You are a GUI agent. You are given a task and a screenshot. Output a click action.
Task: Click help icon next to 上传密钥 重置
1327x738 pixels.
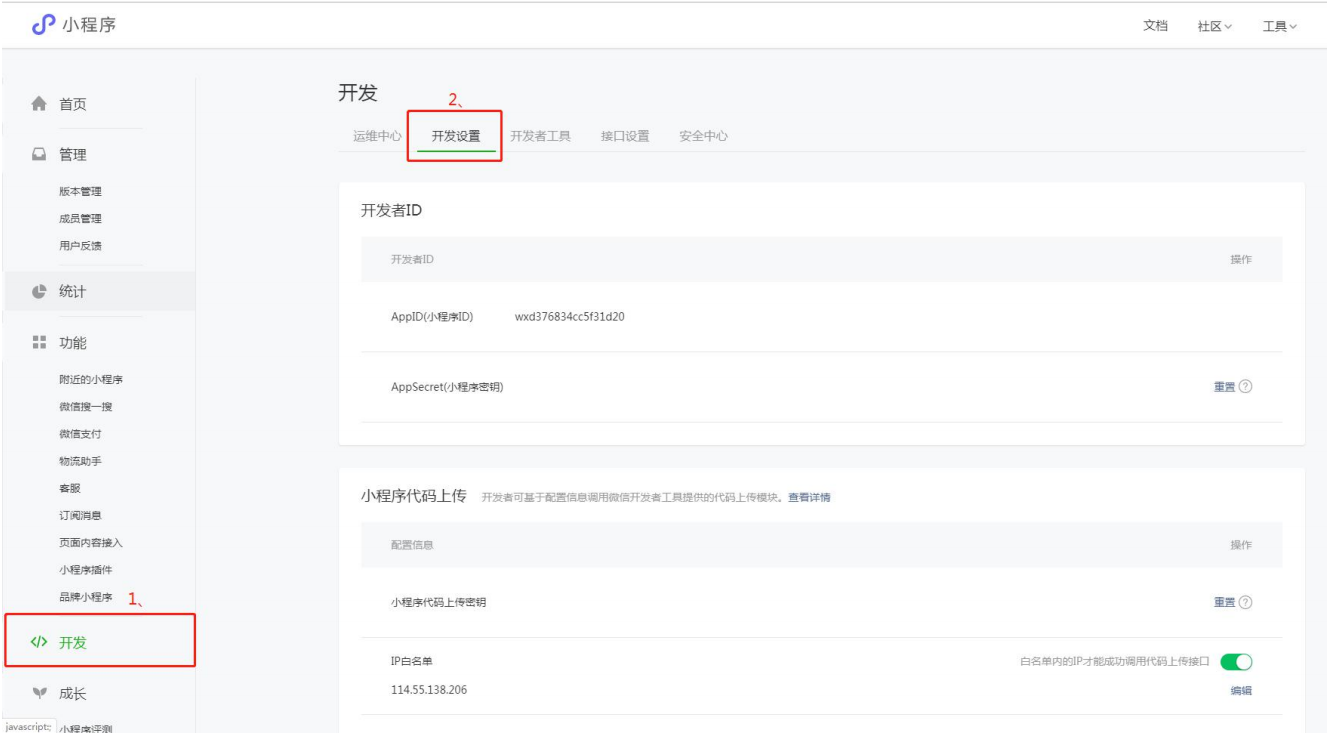pos(1246,602)
